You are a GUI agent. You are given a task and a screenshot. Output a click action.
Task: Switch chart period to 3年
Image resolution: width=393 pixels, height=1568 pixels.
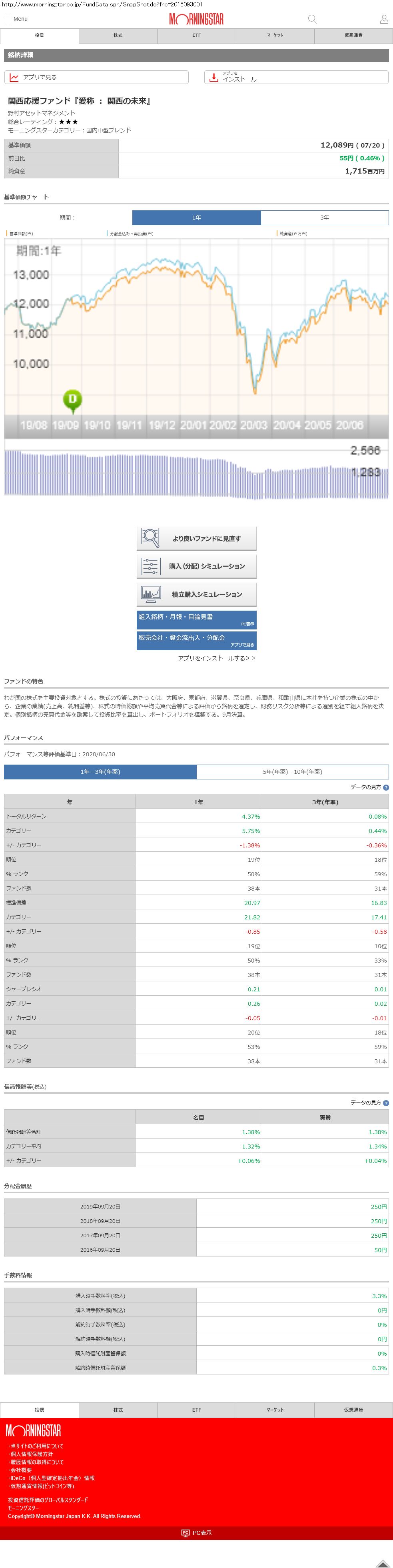tap(324, 217)
